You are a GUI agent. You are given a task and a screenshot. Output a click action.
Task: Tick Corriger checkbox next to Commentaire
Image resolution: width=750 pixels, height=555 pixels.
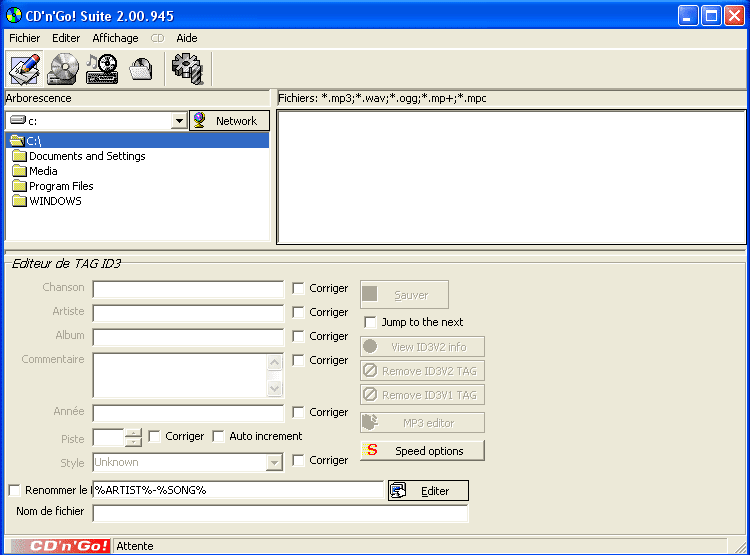pyautogui.click(x=298, y=360)
